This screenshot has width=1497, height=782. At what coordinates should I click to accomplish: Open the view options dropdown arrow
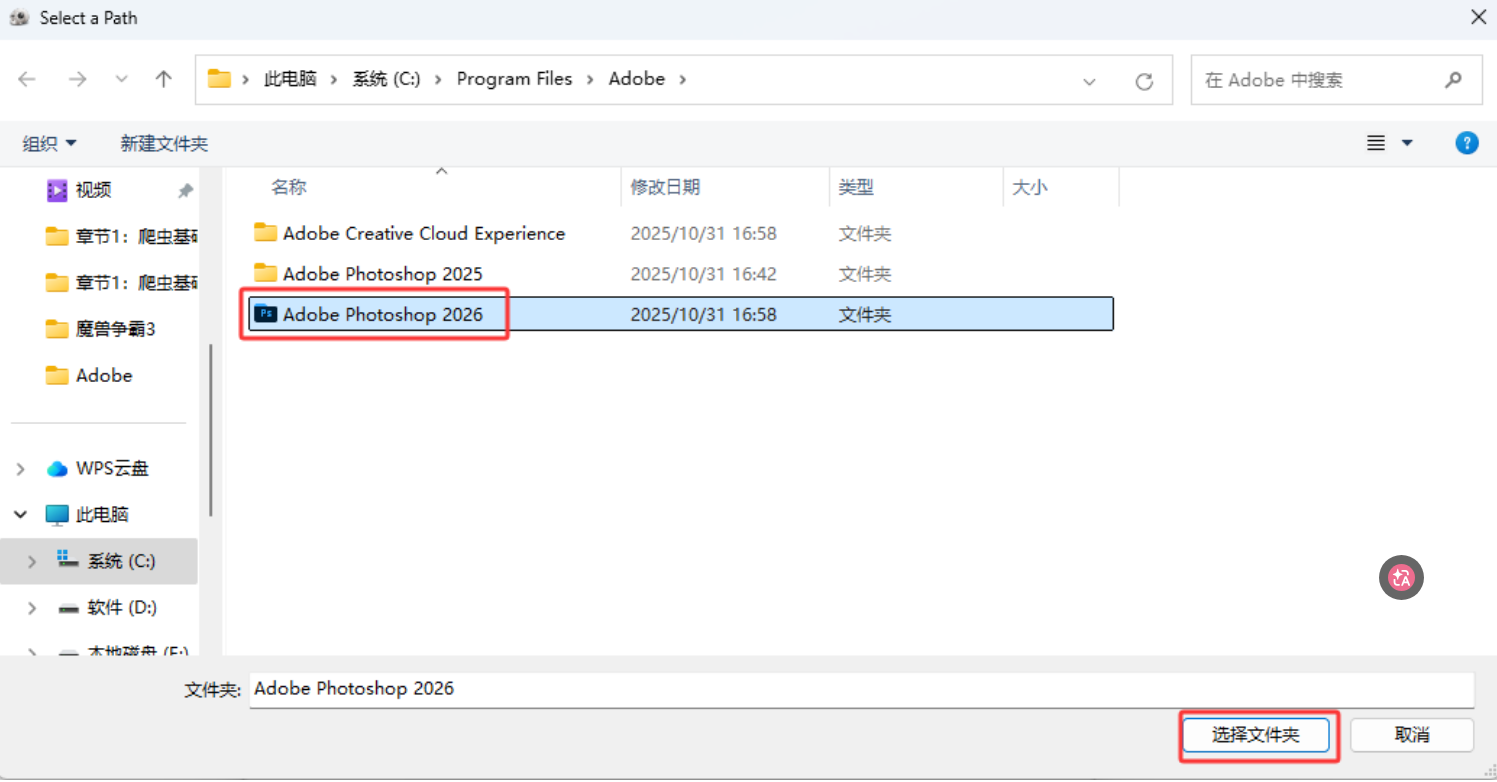pyautogui.click(x=1407, y=144)
